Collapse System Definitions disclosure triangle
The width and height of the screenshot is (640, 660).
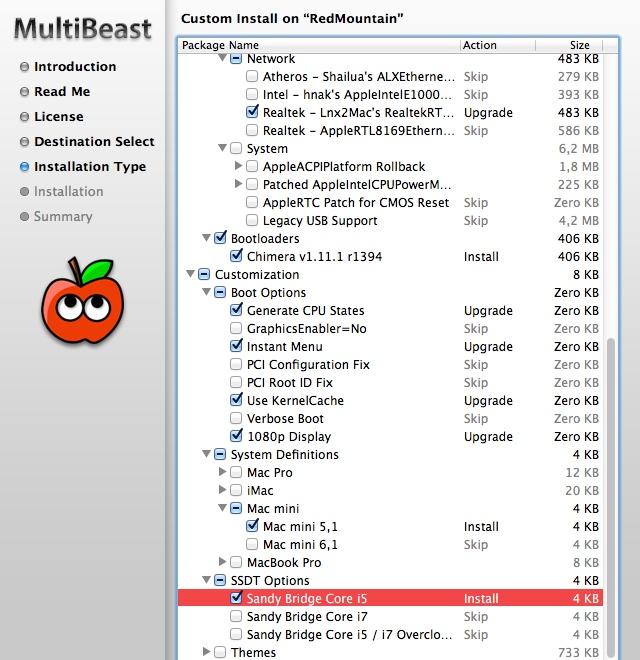[206, 454]
